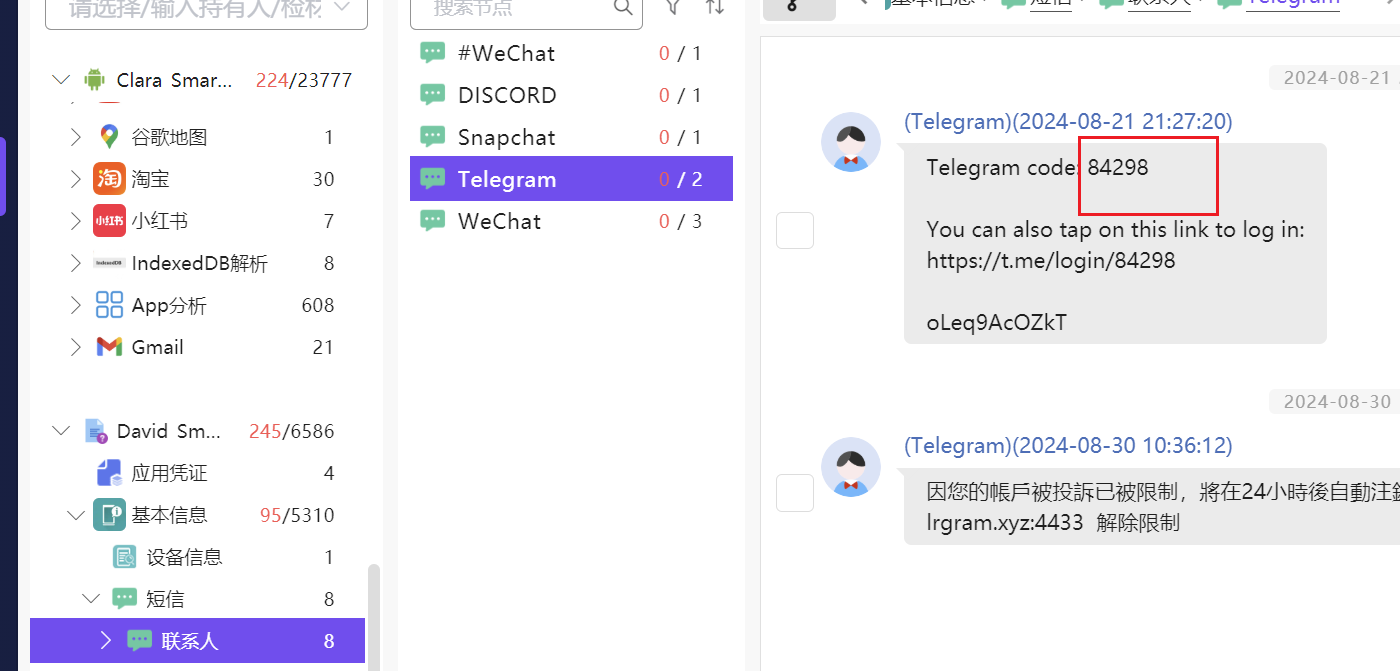Check the box for Telegram code message
Viewport: 1400px width, 671px height.
[795, 231]
